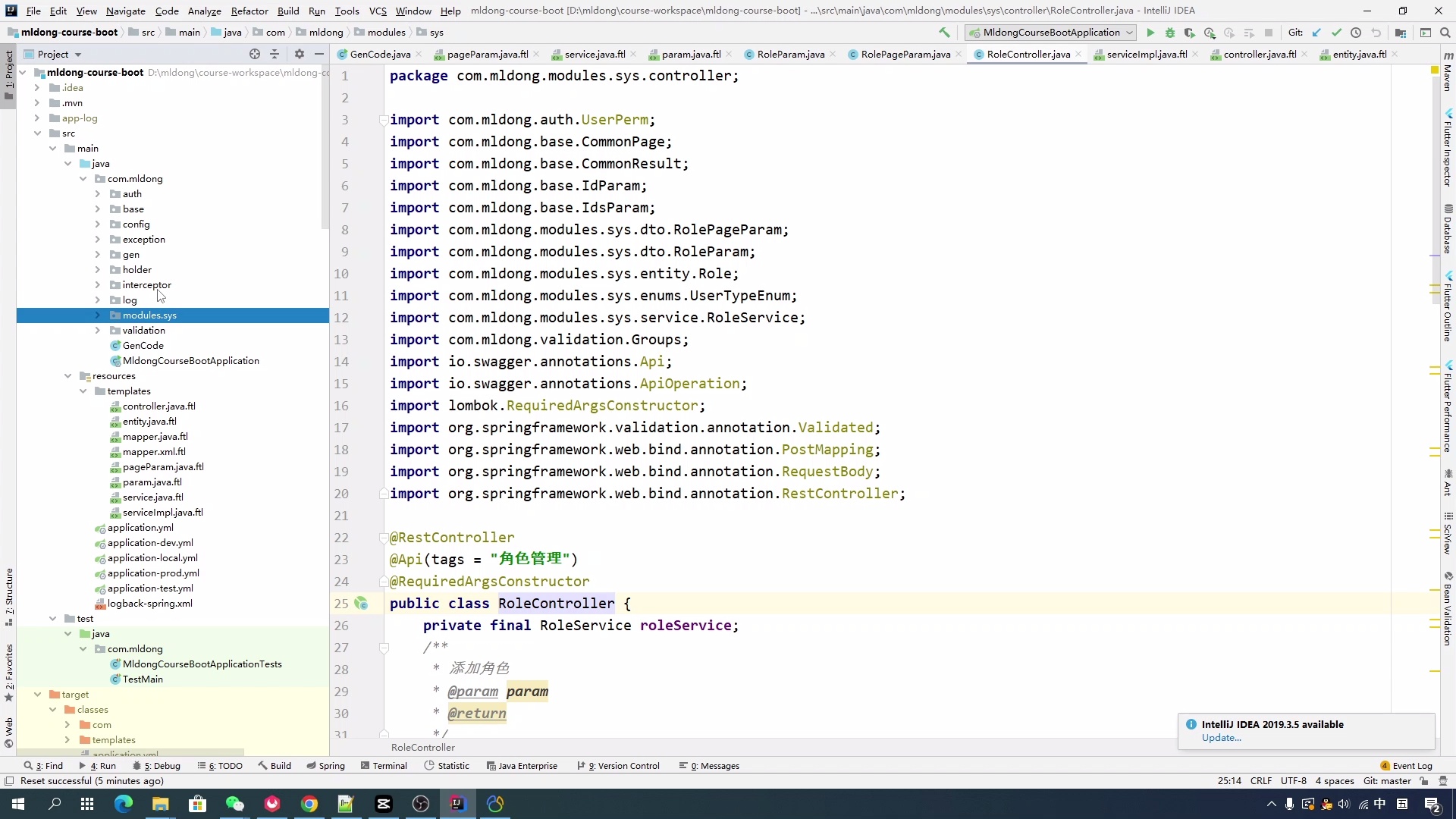Open the Terminal tool window button

384,766
